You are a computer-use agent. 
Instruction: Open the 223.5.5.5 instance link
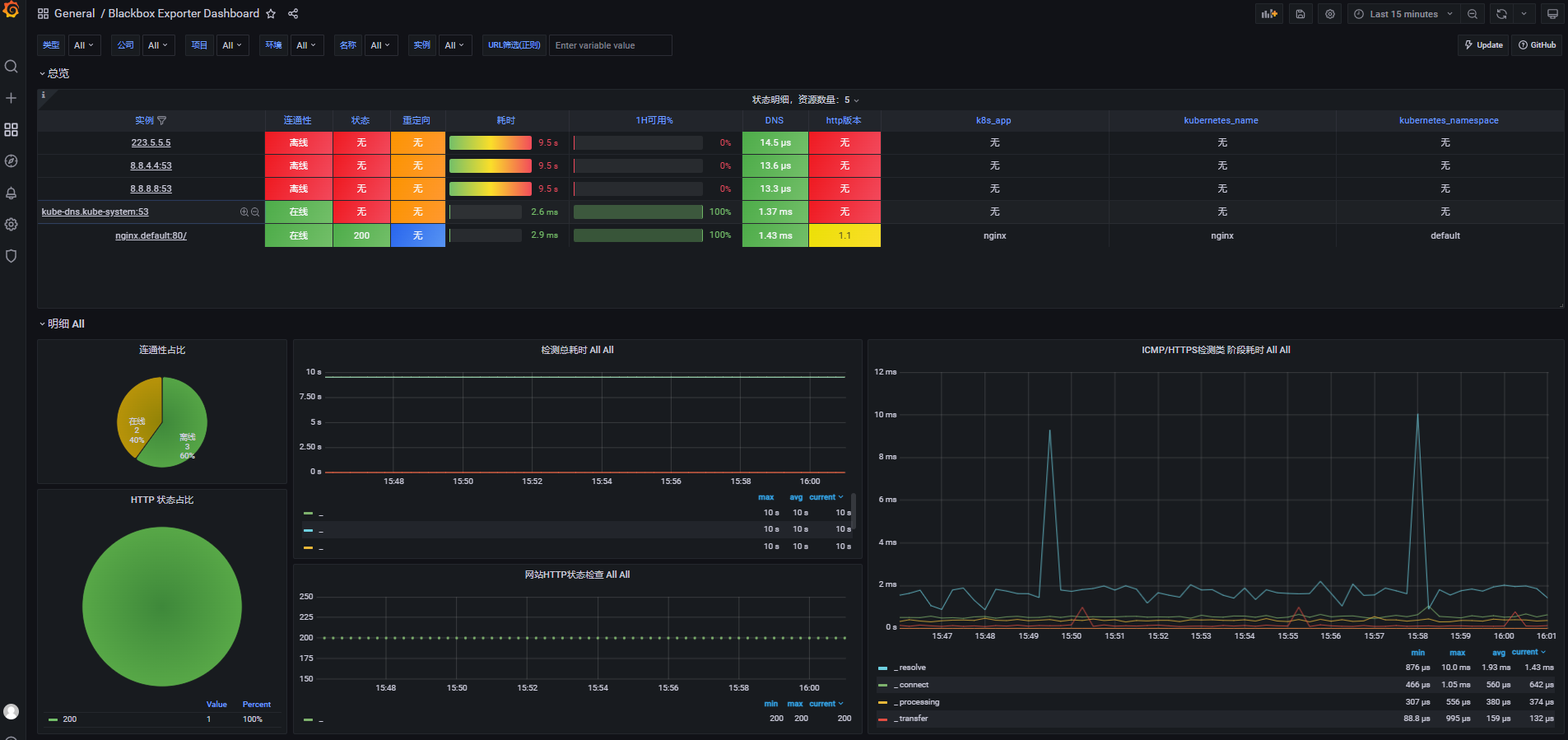pos(151,142)
